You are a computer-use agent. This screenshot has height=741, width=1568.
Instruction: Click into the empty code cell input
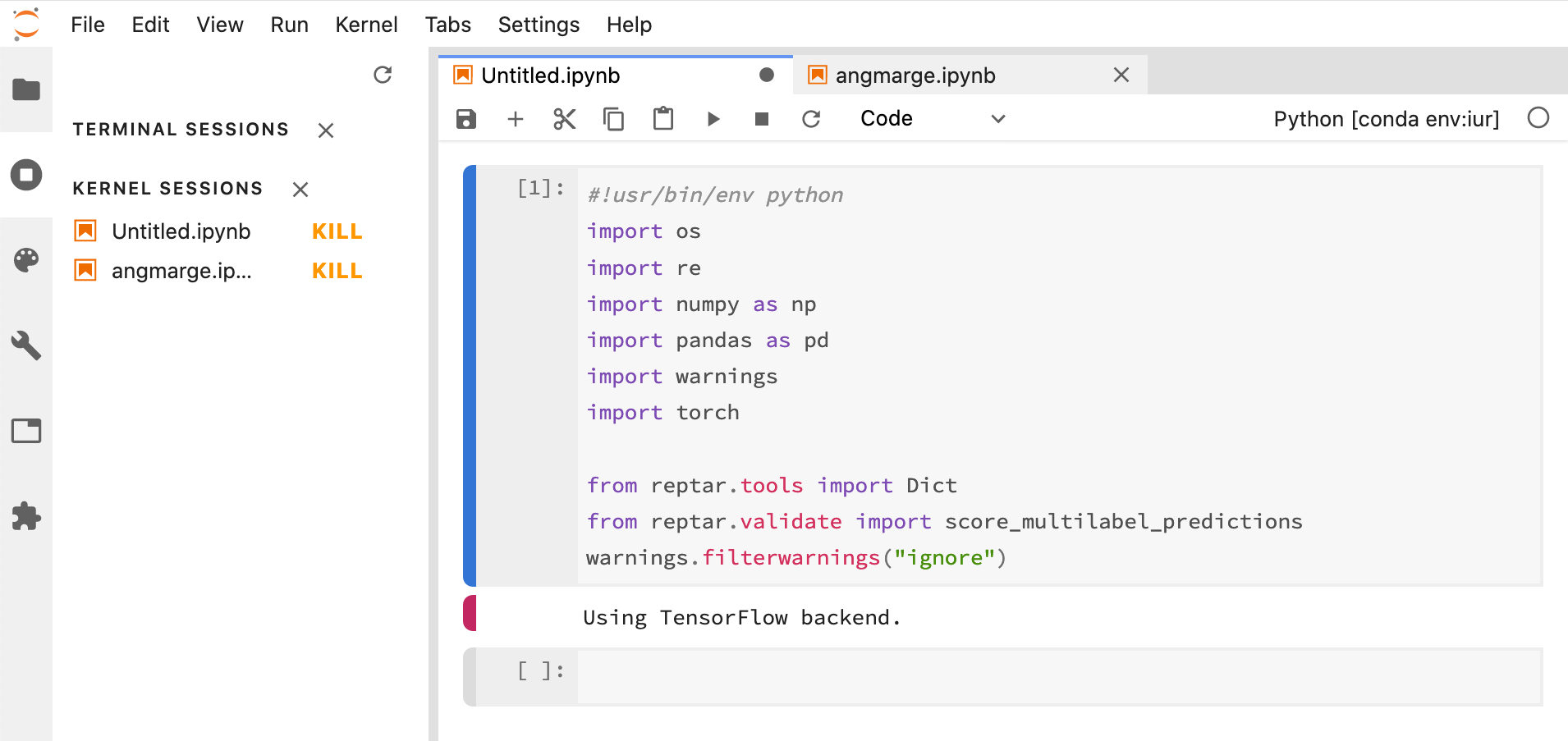tap(1059, 677)
